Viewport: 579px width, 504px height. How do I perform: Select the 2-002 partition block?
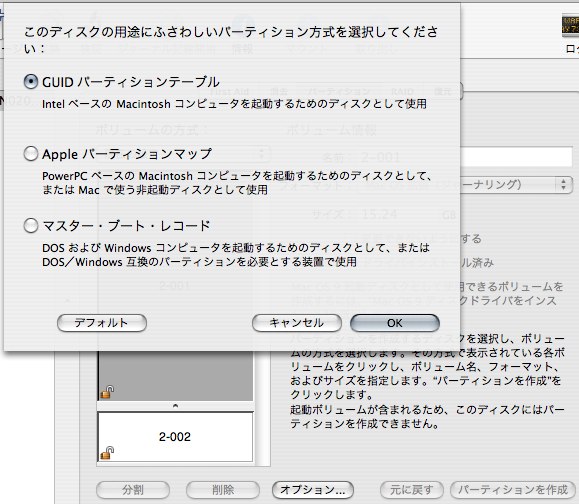(175, 437)
